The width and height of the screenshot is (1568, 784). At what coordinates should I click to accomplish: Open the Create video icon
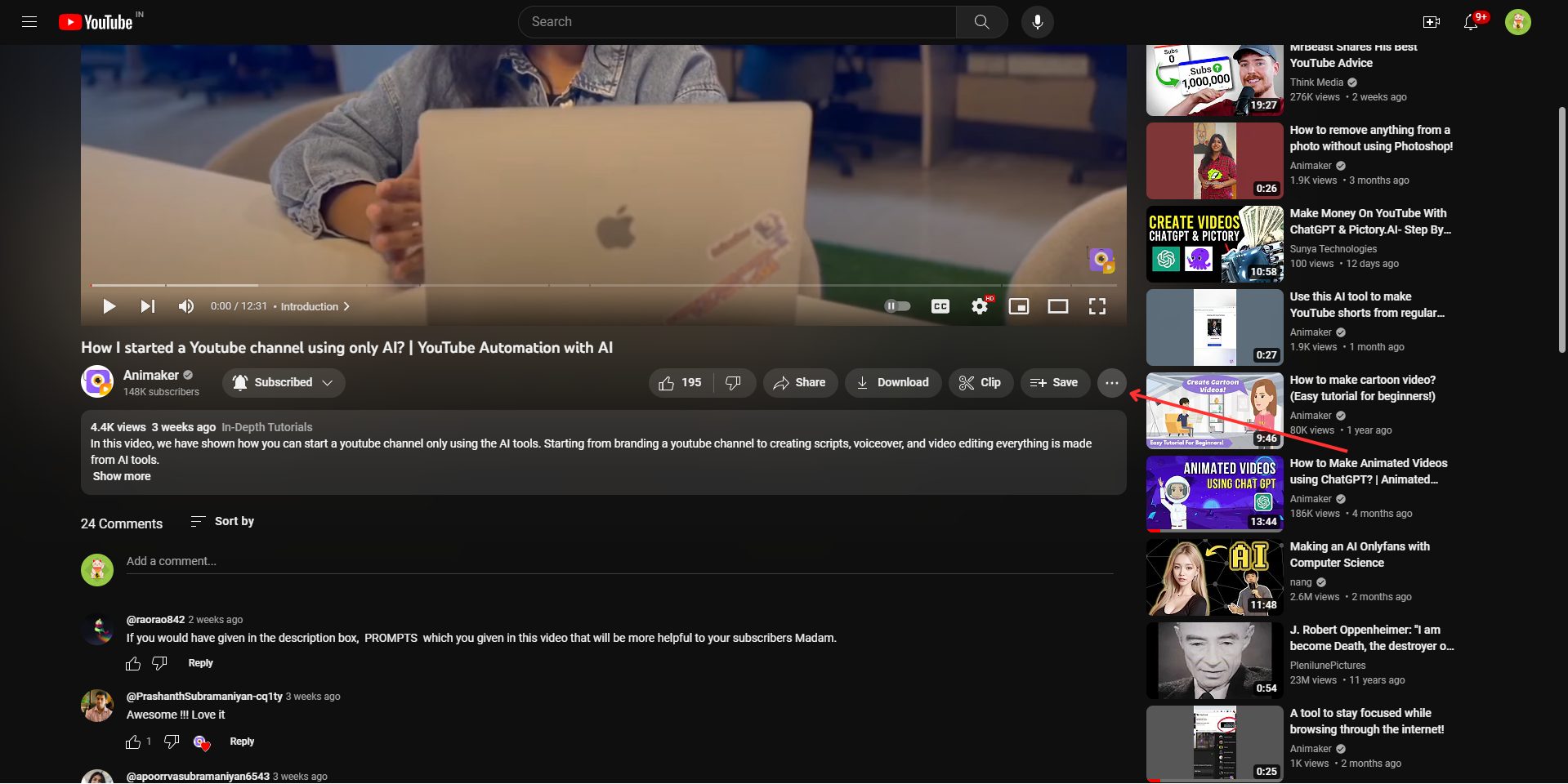click(x=1431, y=22)
